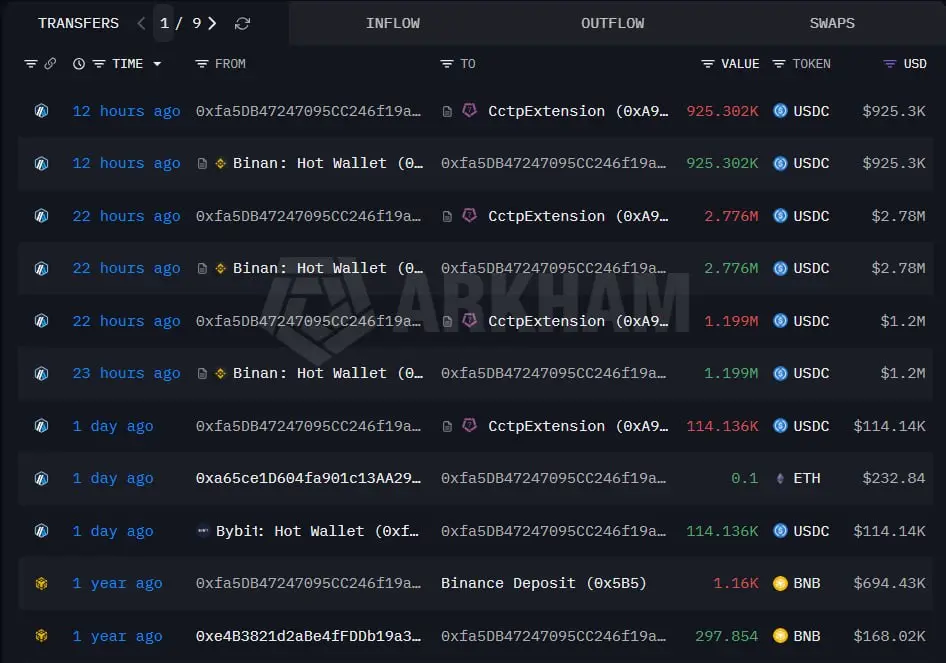Open the first 12 hours ago transaction link
This screenshot has height=663, width=946.
pos(126,111)
